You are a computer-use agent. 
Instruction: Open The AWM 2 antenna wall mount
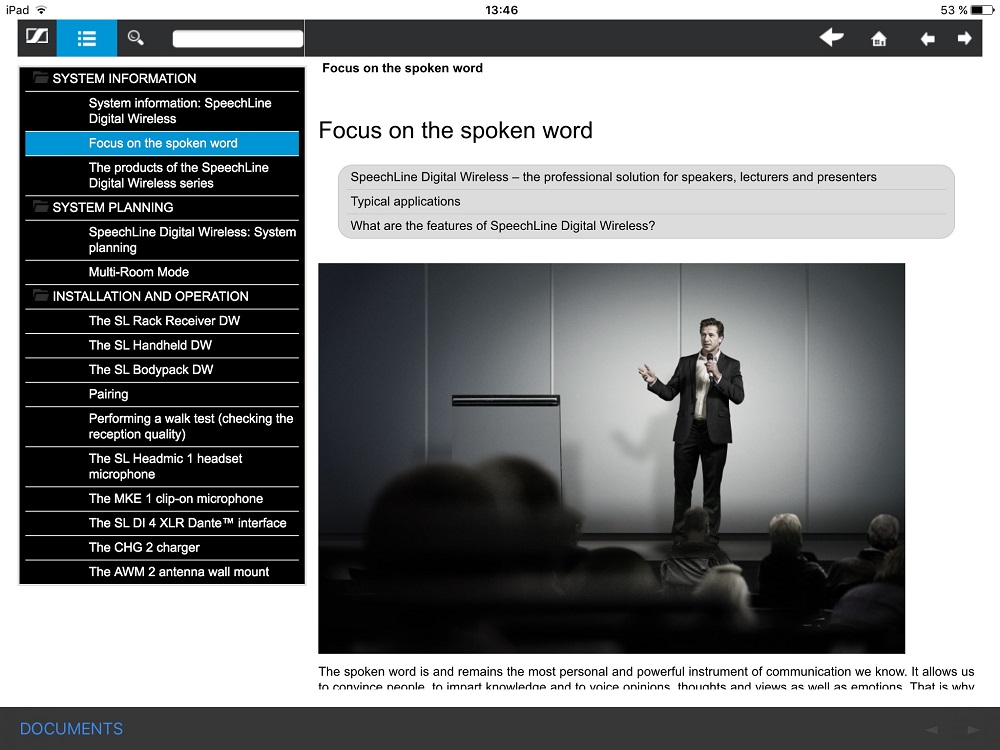coord(179,572)
